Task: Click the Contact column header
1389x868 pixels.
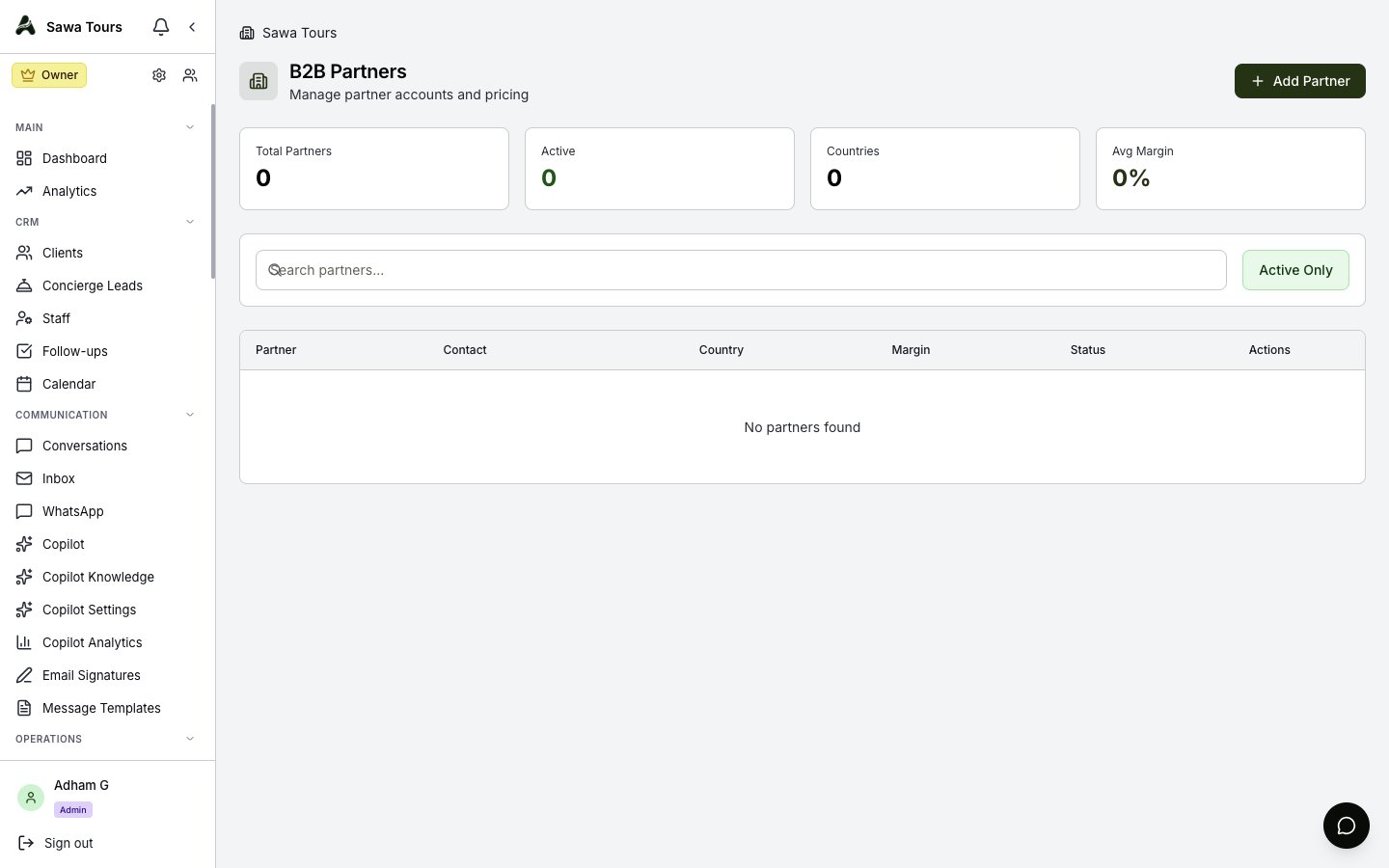Action: point(465,350)
